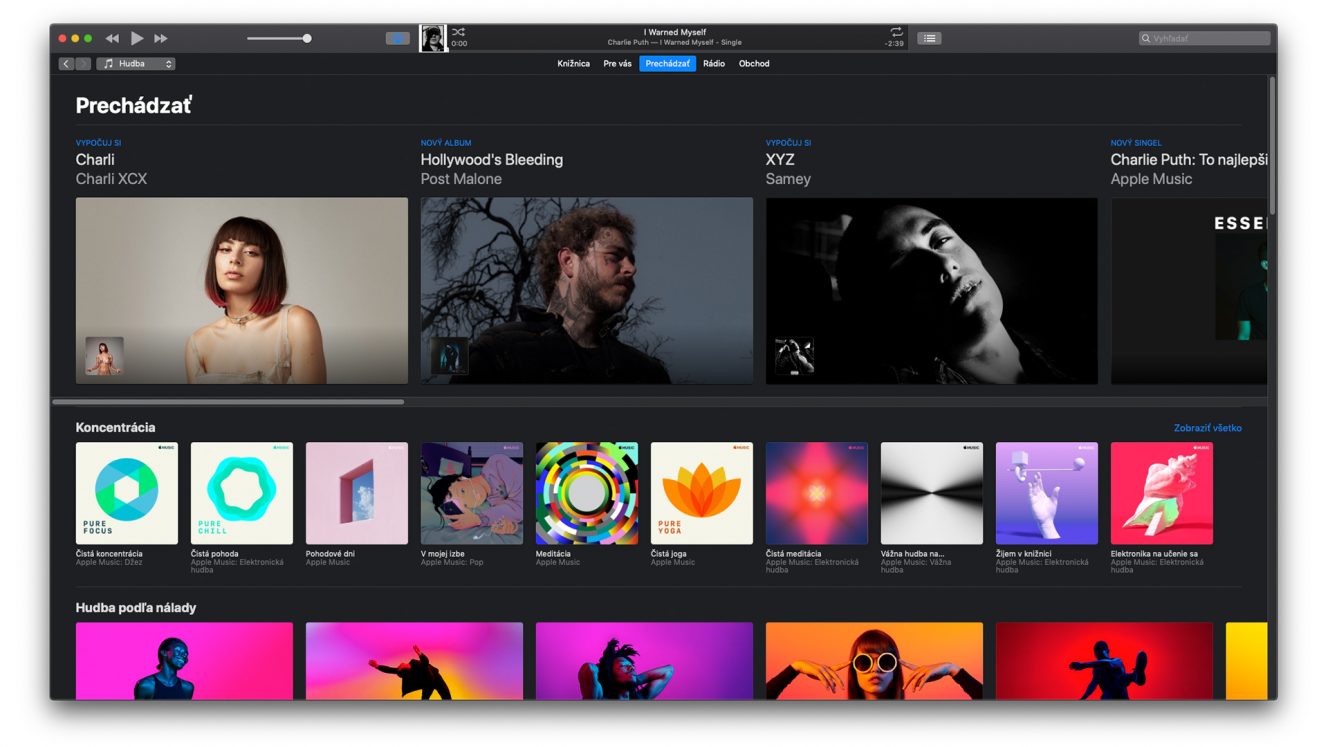Image resolution: width=1328 pixels, height=747 pixels.
Task: Switch to the Pre vás tab
Action: coord(617,64)
